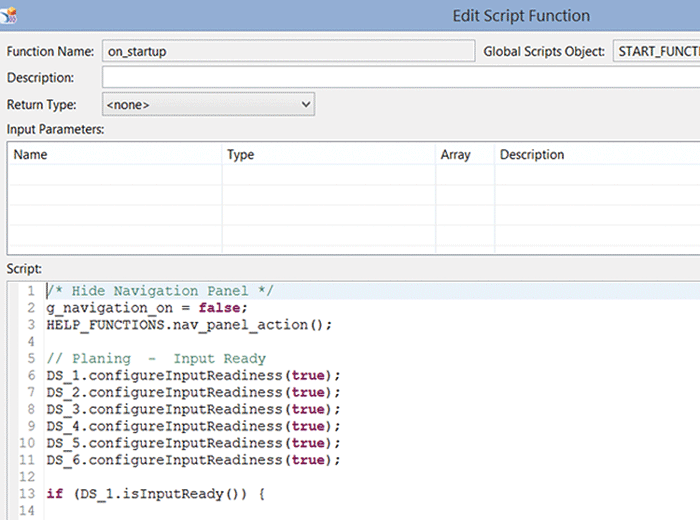This screenshot has width=700, height=520.
Task: Click the HELP_FUNCTIONS.nav_panel_action() line
Action: (188, 325)
